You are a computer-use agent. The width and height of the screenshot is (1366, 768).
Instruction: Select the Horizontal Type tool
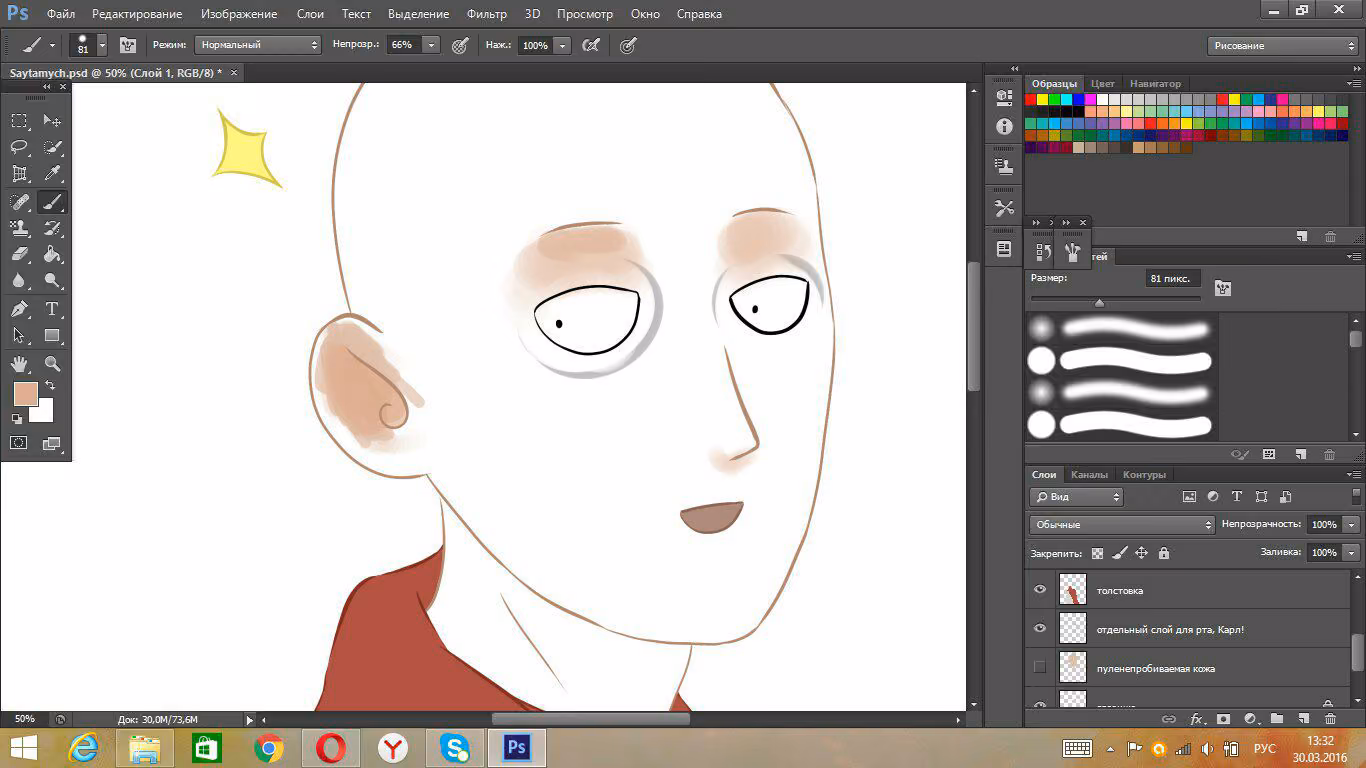click(52, 309)
